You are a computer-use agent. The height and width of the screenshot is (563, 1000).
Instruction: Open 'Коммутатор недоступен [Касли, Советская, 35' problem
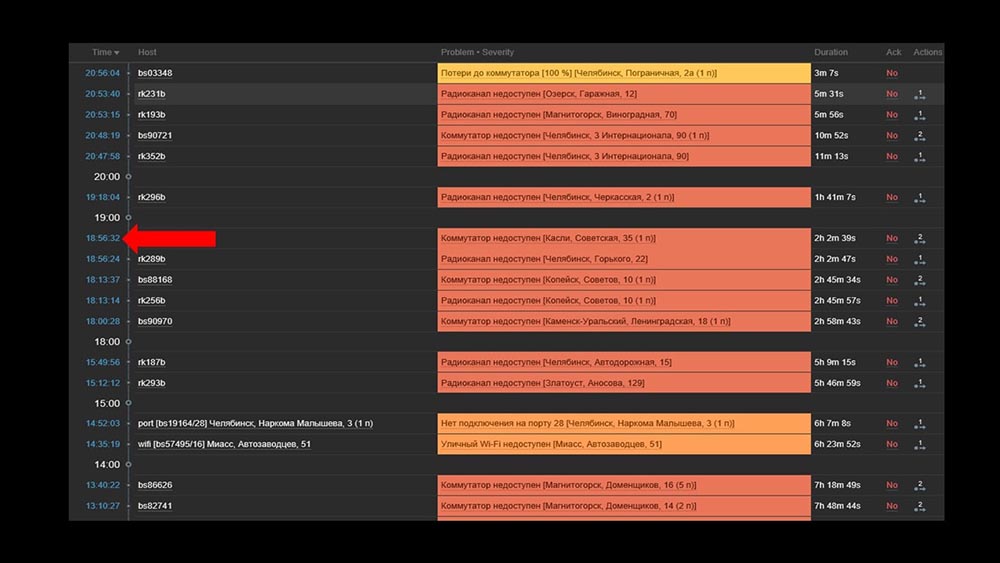click(548, 238)
